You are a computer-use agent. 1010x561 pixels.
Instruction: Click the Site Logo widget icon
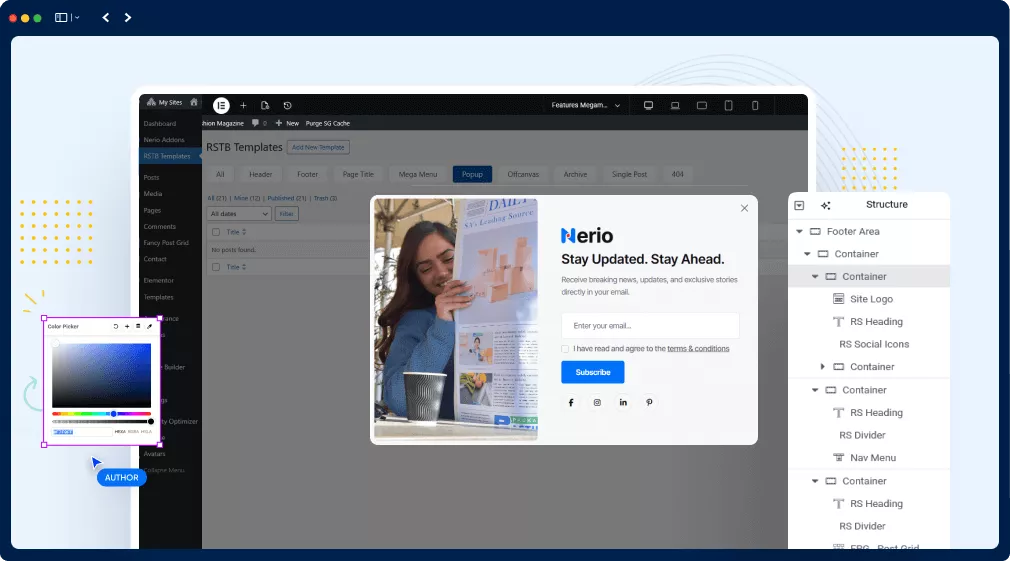click(x=838, y=299)
